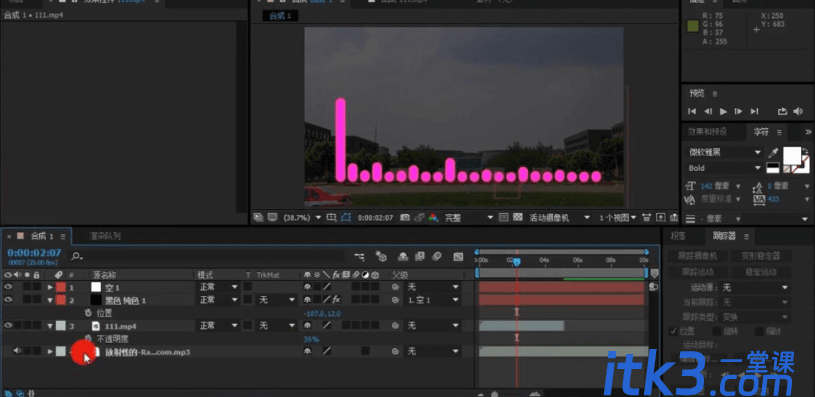Click the white fill color swatch

click(792, 155)
